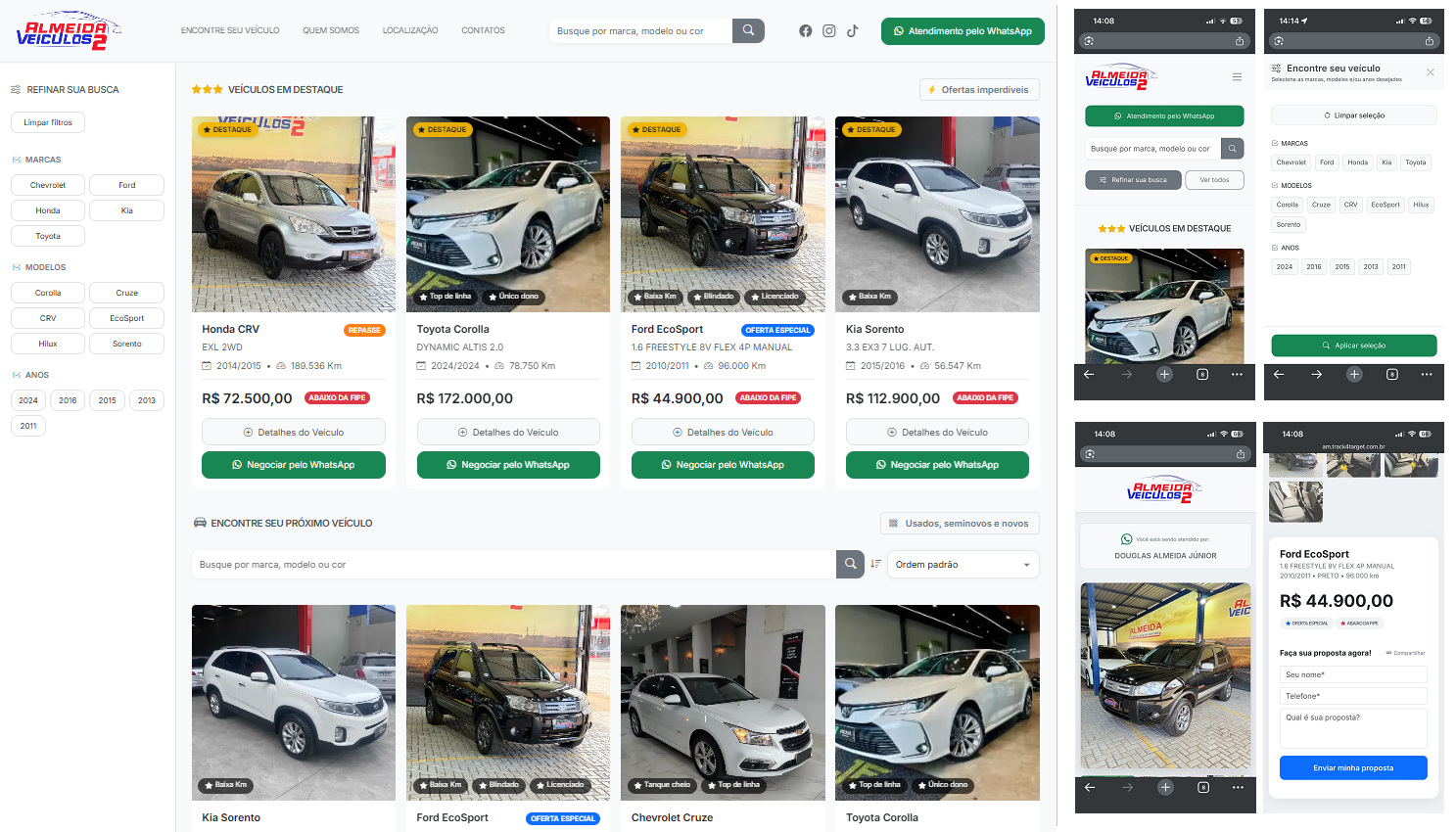Open the hamburger menu in mobile preview
1456x832 pixels.
coord(1237,76)
